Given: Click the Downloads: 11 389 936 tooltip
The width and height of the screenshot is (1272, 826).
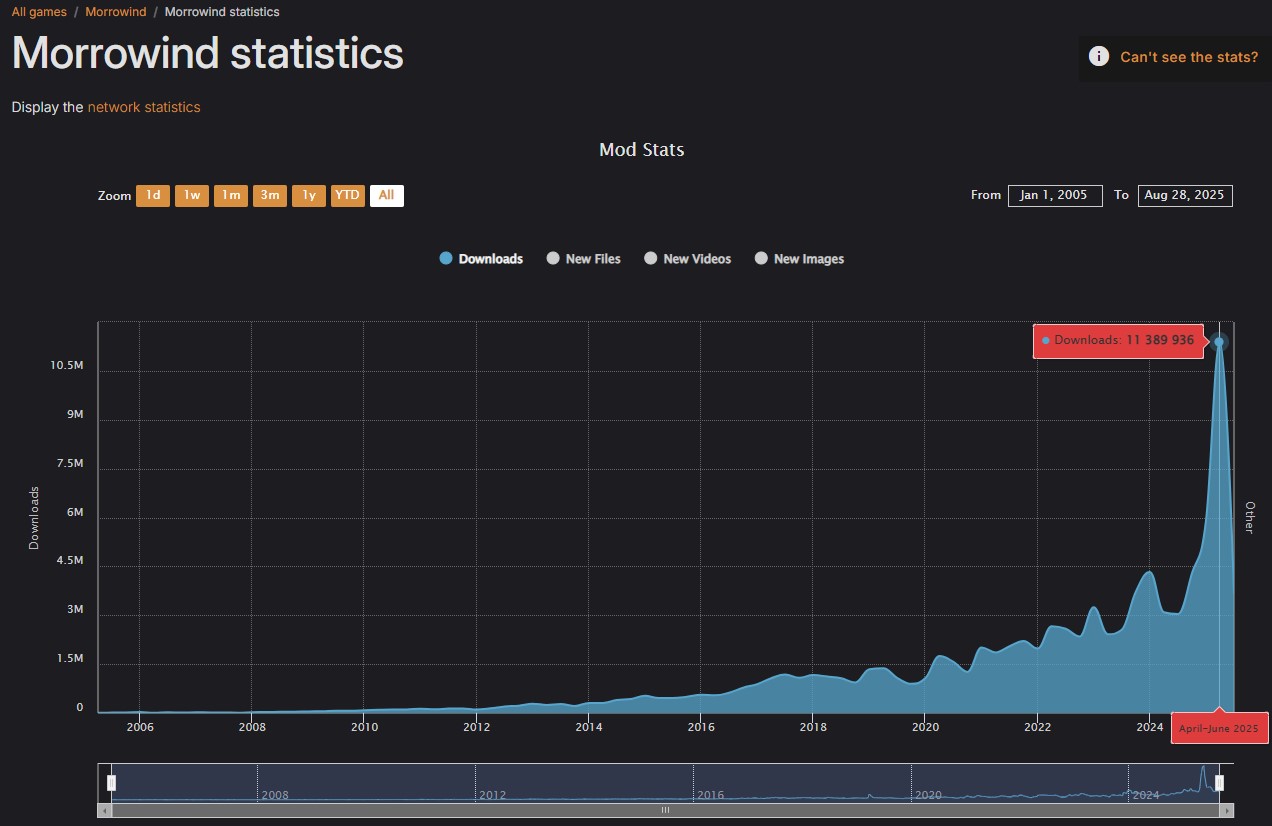Looking at the screenshot, I should [1118, 341].
